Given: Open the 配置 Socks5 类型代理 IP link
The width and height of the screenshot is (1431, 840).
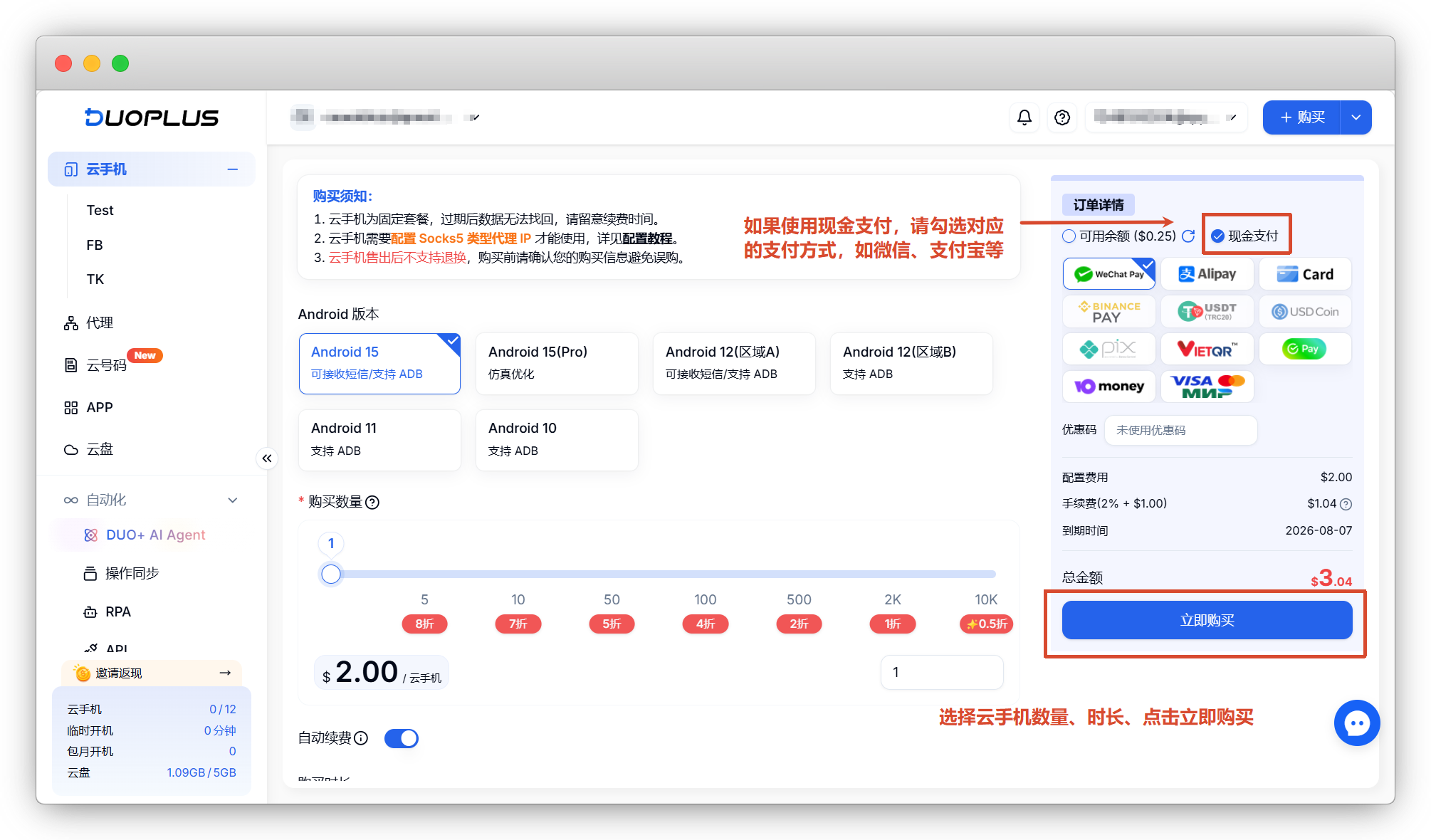Looking at the screenshot, I should pos(461,238).
